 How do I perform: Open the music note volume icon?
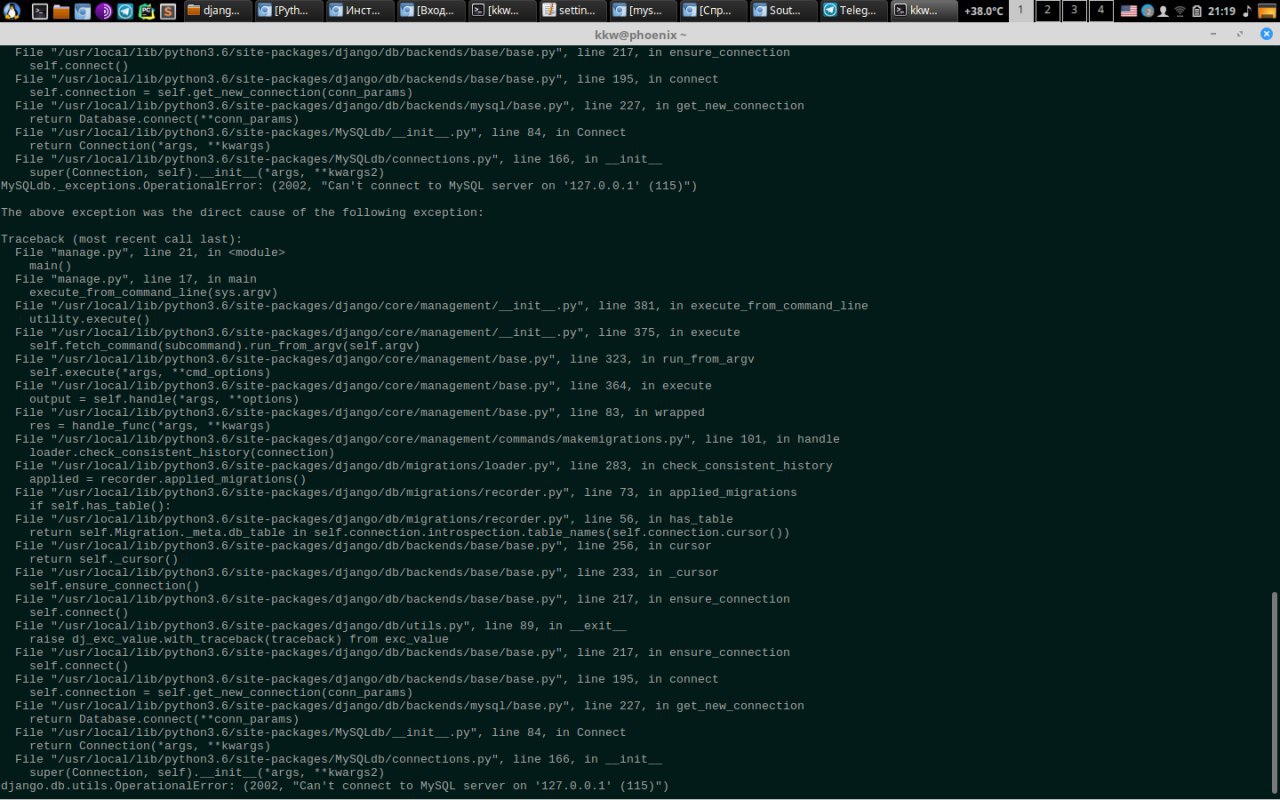[x=1247, y=11]
